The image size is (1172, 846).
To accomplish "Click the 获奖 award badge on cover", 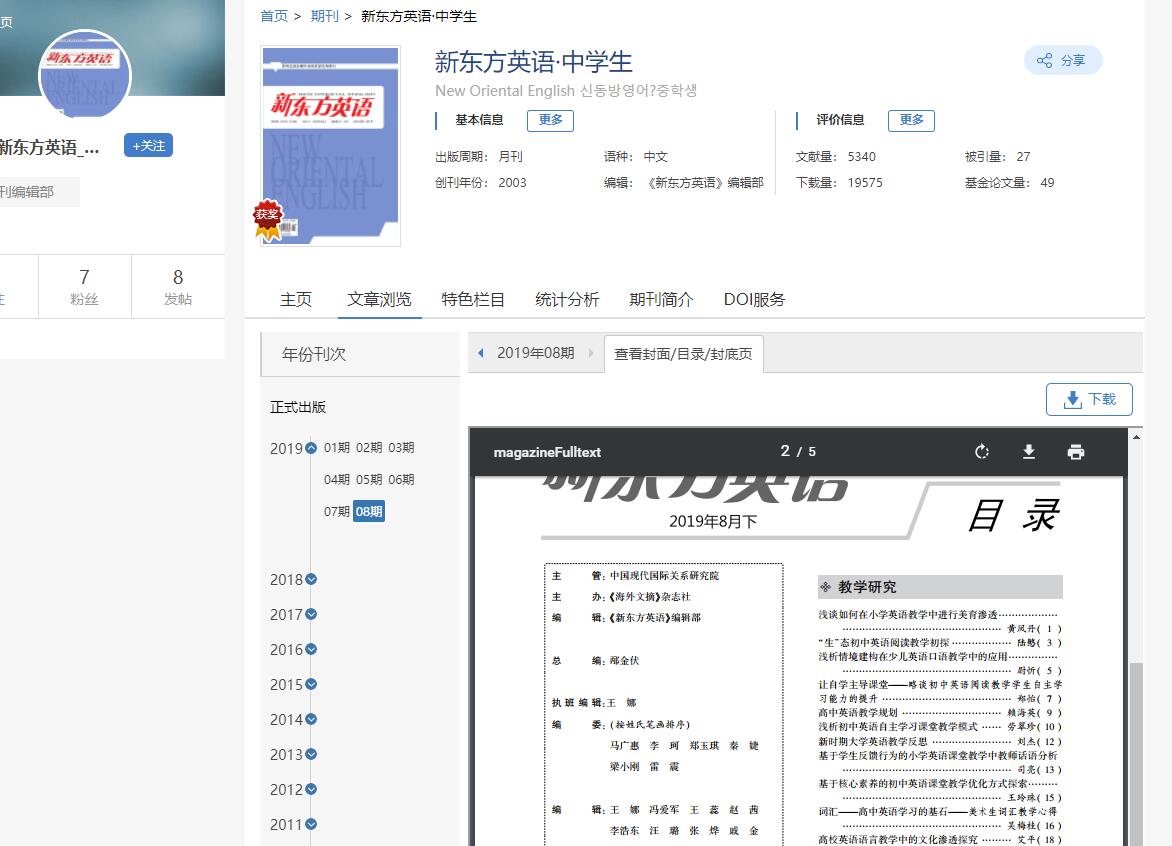I will [x=268, y=218].
